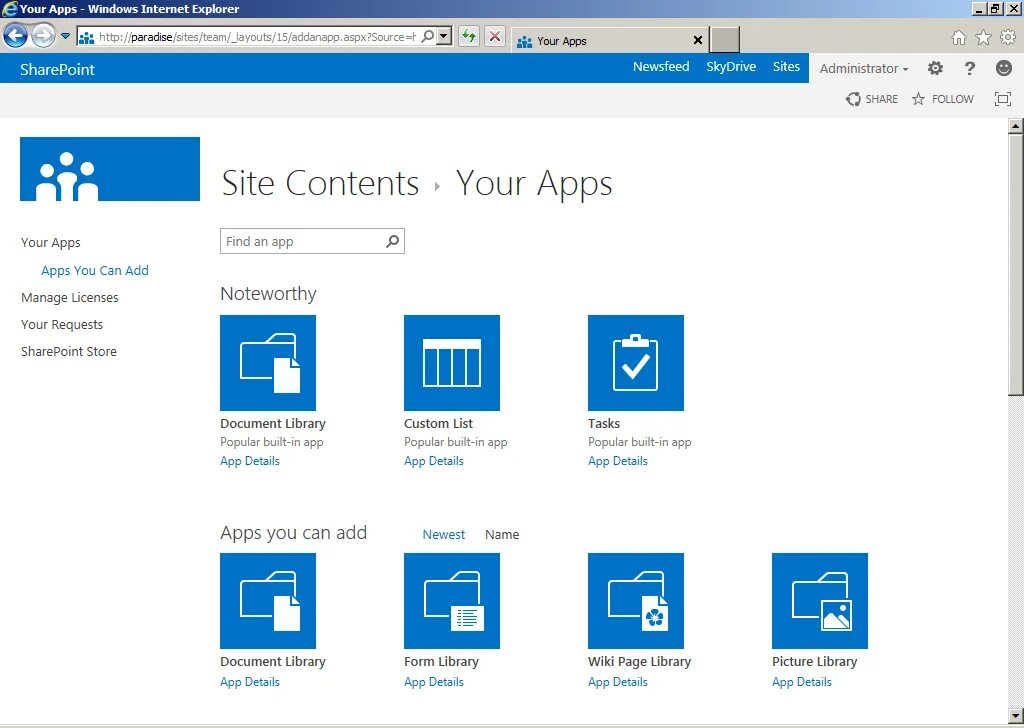The width and height of the screenshot is (1024, 728).
Task: Click the Find an app search magnifier
Action: tap(392, 242)
